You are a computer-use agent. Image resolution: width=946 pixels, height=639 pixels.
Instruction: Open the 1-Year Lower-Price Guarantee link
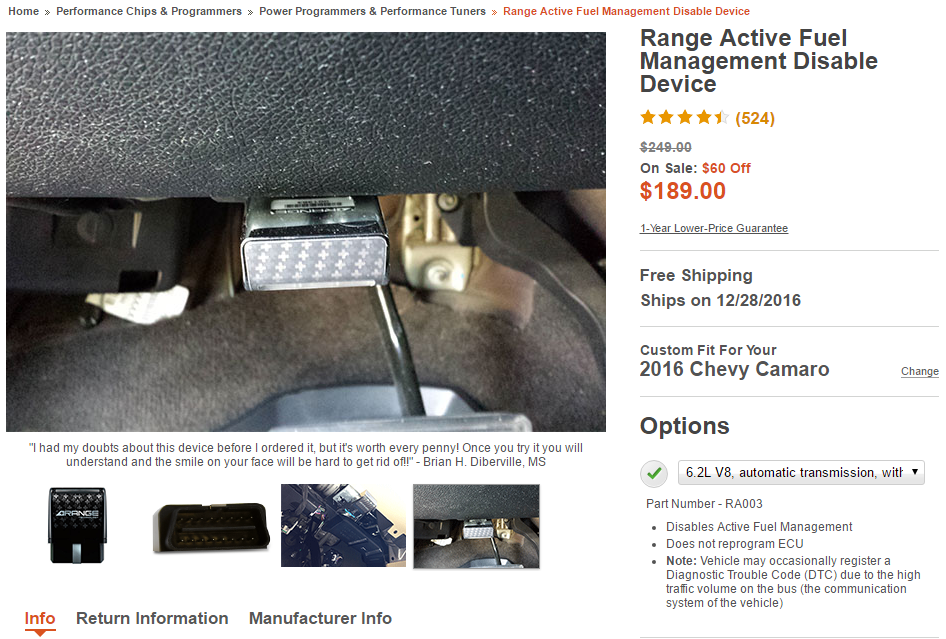tap(714, 228)
